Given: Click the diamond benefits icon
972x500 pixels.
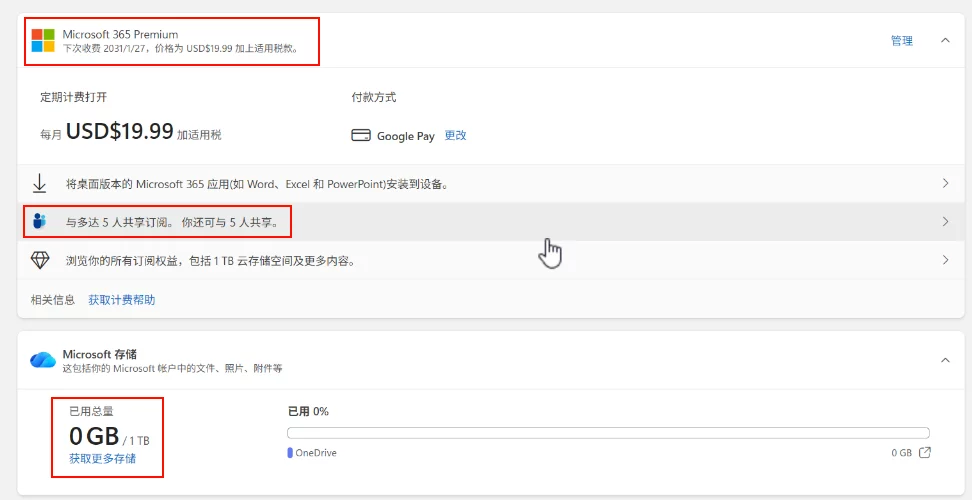Looking at the screenshot, I should (x=40, y=260).
